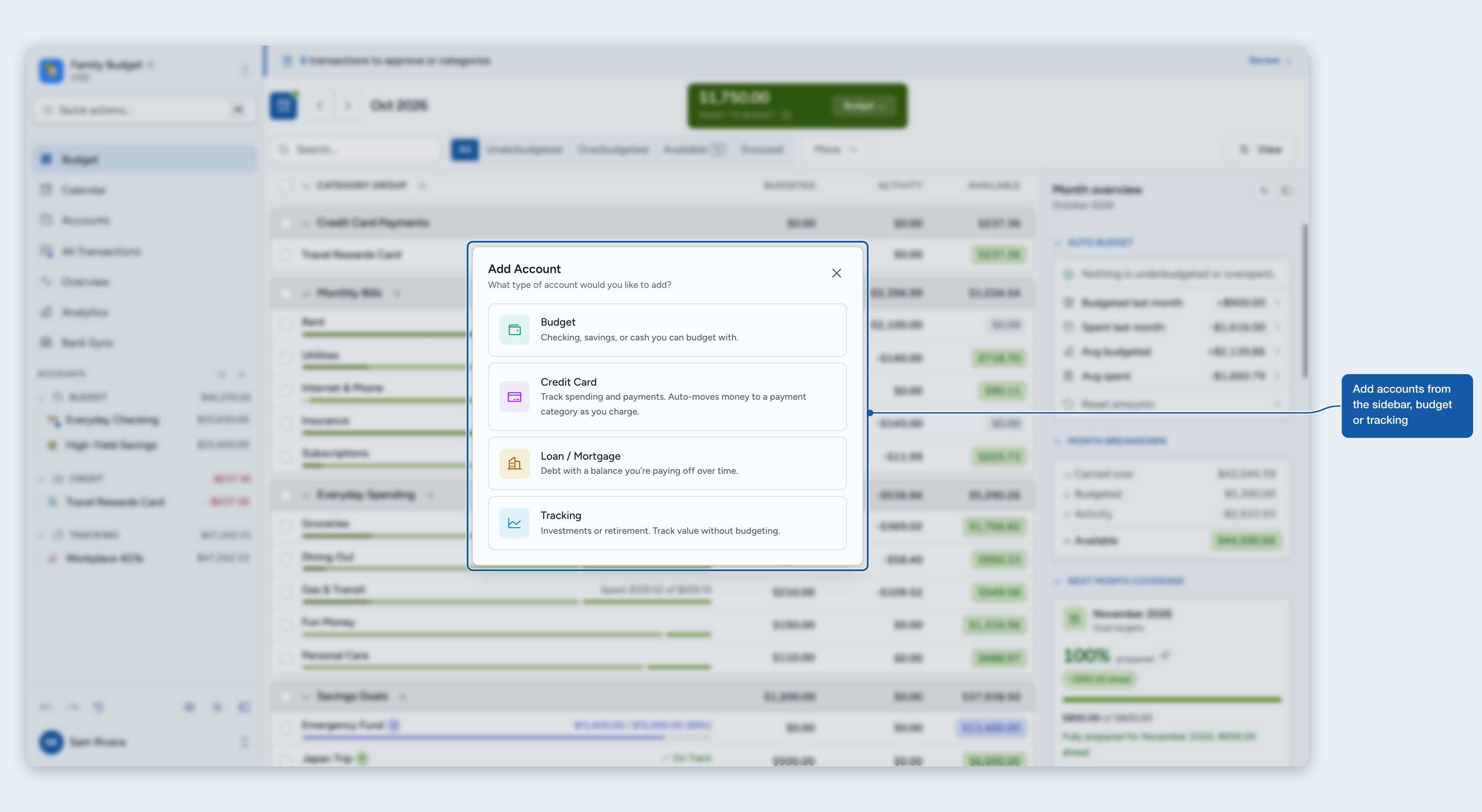Click the Budget wallet icon in dialog
The height and width of the screenshot is (812, 1482).
[x=514, y=330]
